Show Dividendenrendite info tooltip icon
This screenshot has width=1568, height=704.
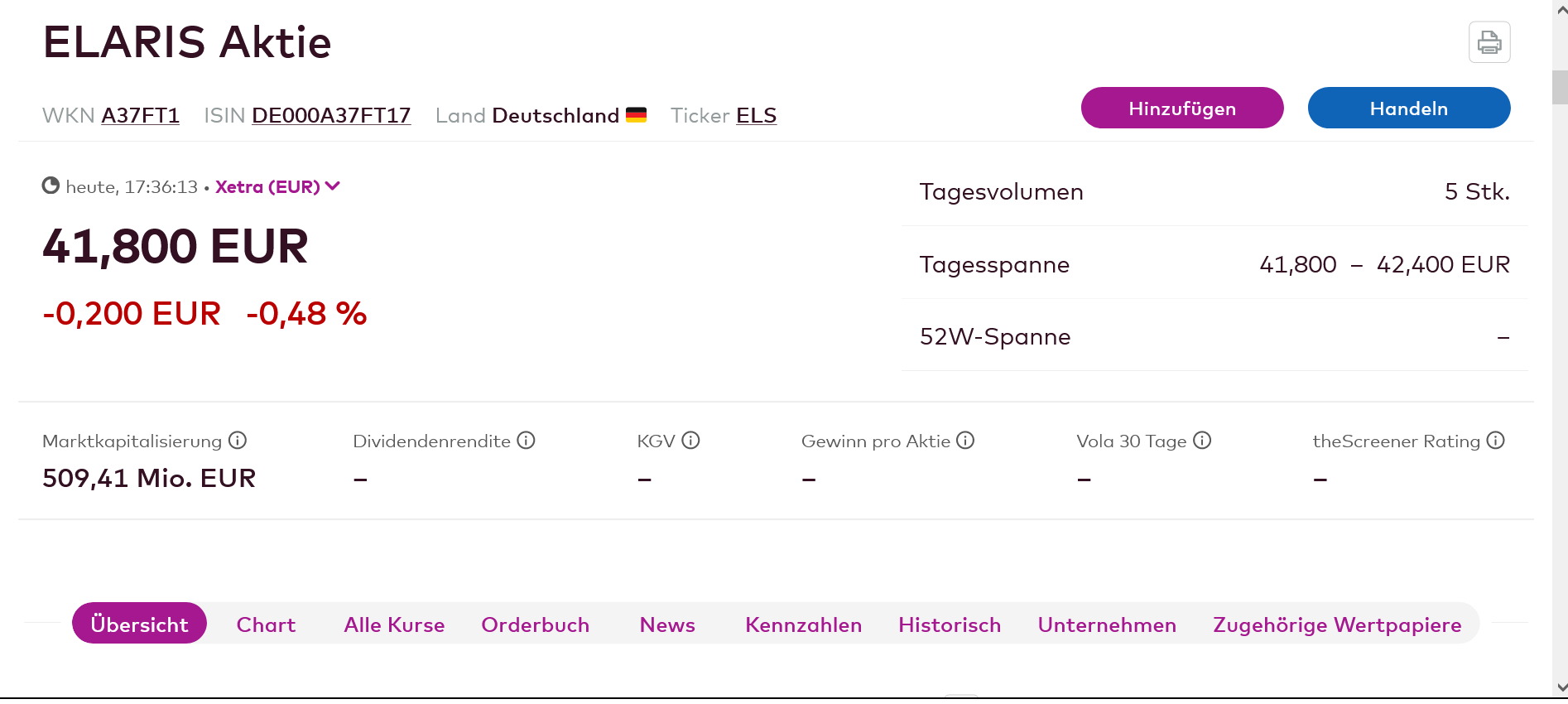coord(526,441)
